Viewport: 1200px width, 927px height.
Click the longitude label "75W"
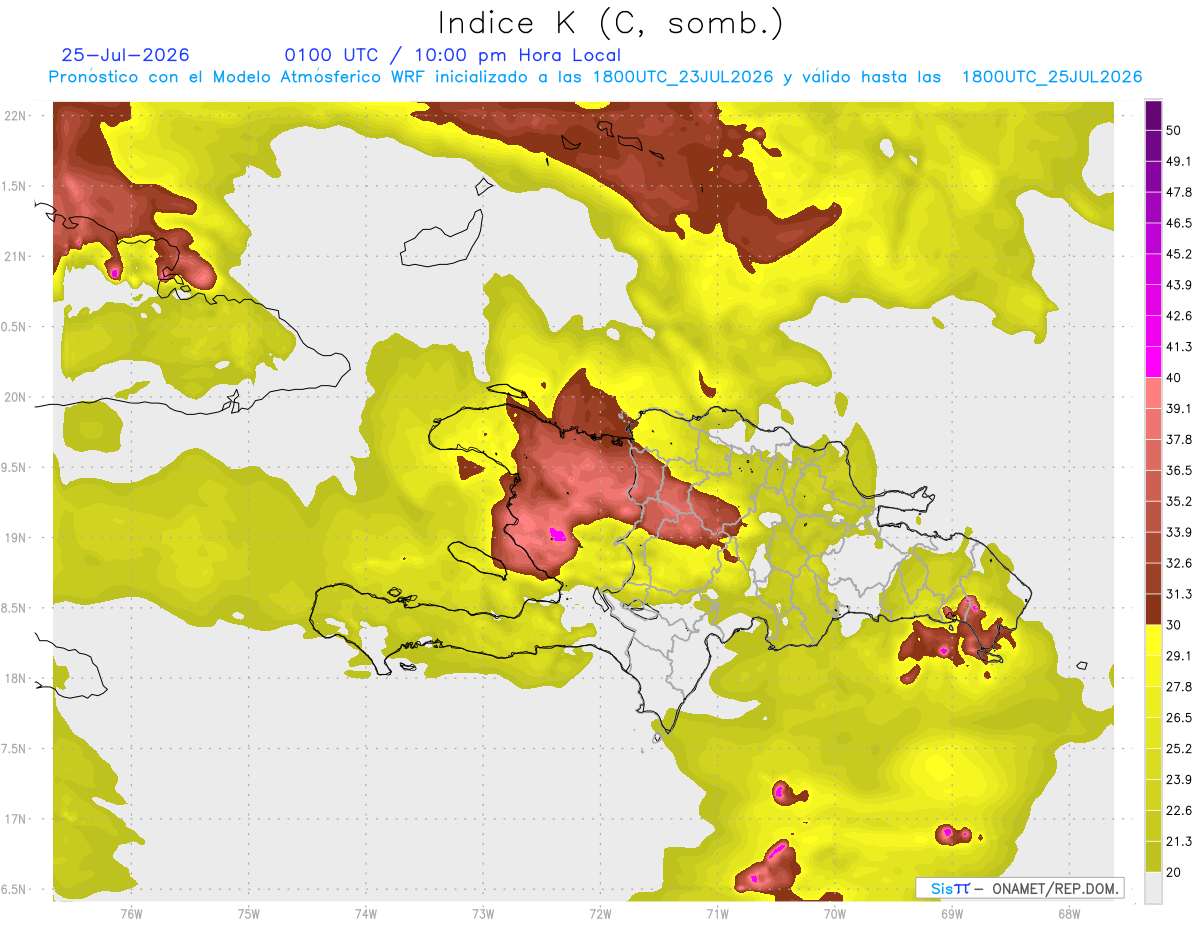click(x=248, y=914)
